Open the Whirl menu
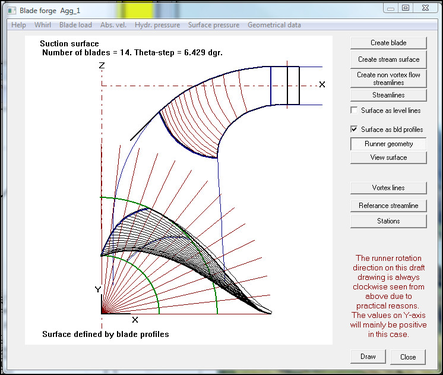443x375 pixels. click(43, 25)
